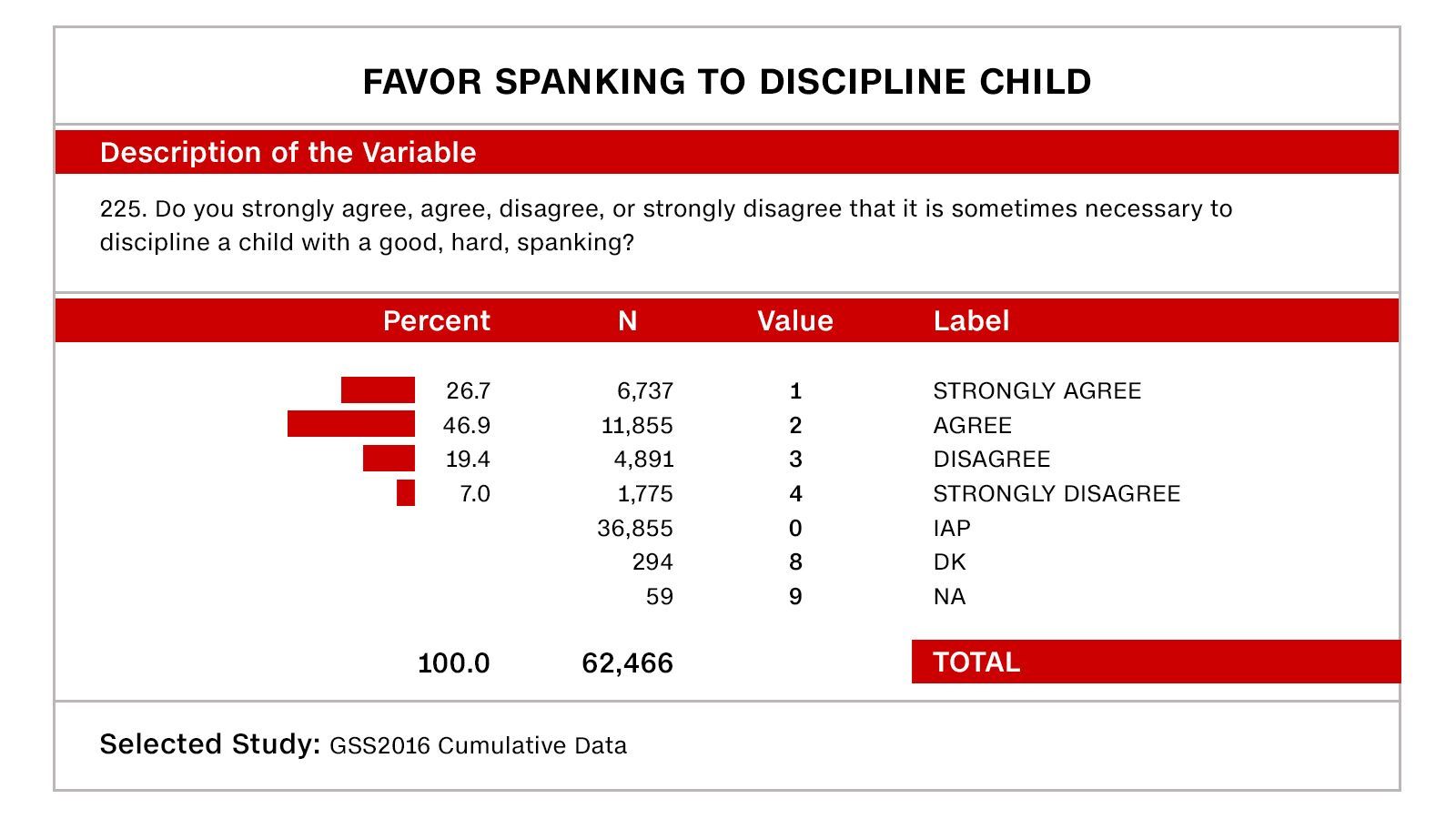Click the red TOTAL label
Screen dimensions: 1456x819
[x=976, y=662]
